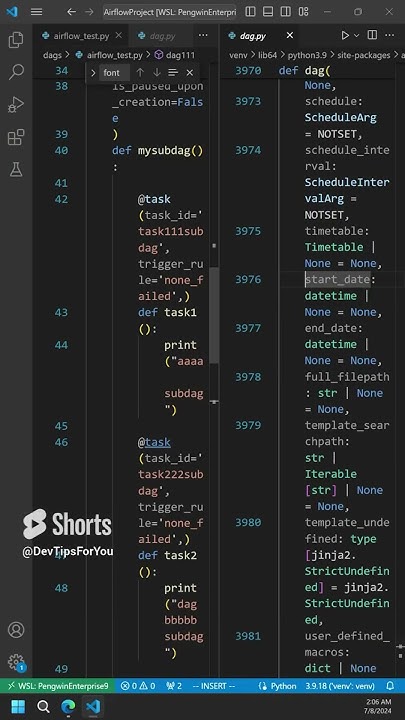405x720 pixels.
Task: Toggle Primary Side Bar layout button
Action: click(250, 12)
